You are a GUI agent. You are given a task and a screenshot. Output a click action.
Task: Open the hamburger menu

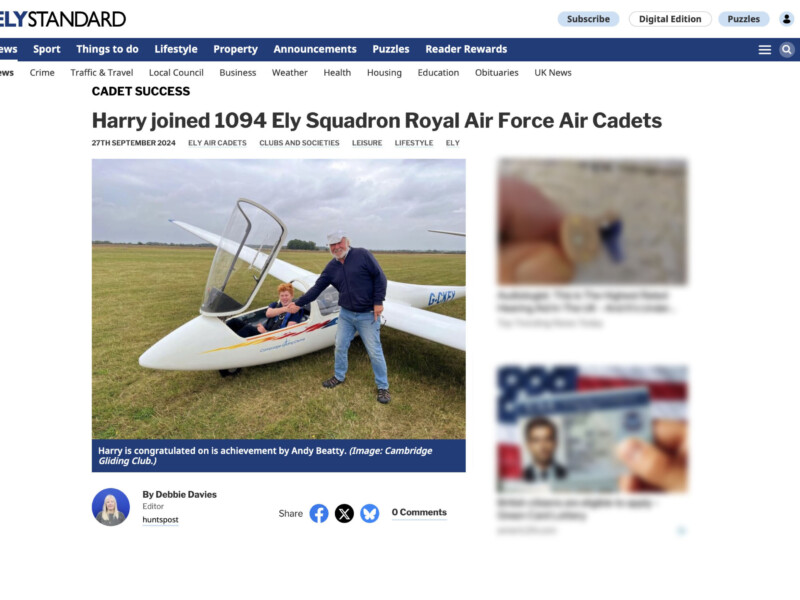click(764, 49)
